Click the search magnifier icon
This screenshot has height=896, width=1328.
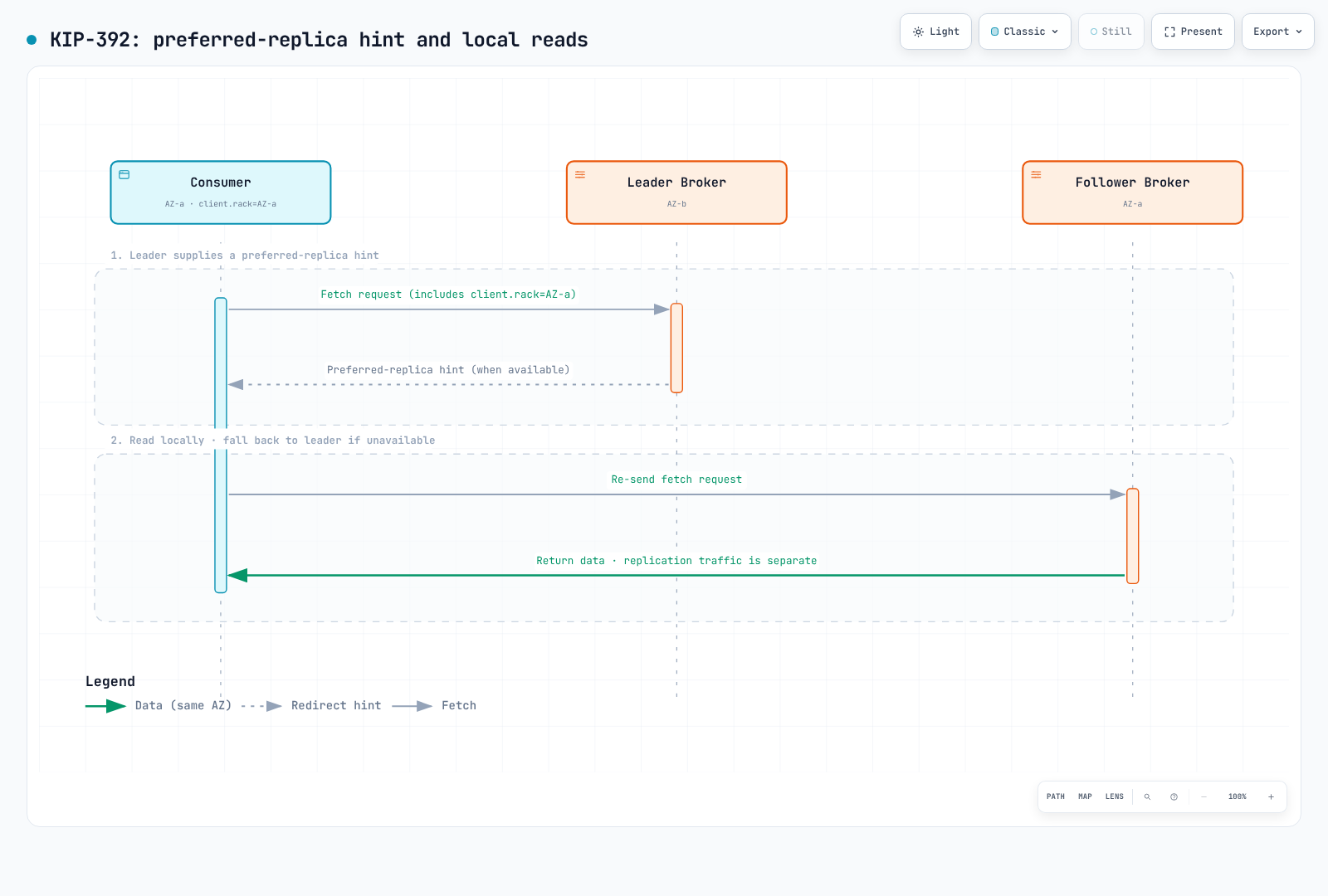click(x=1147, y=796)
